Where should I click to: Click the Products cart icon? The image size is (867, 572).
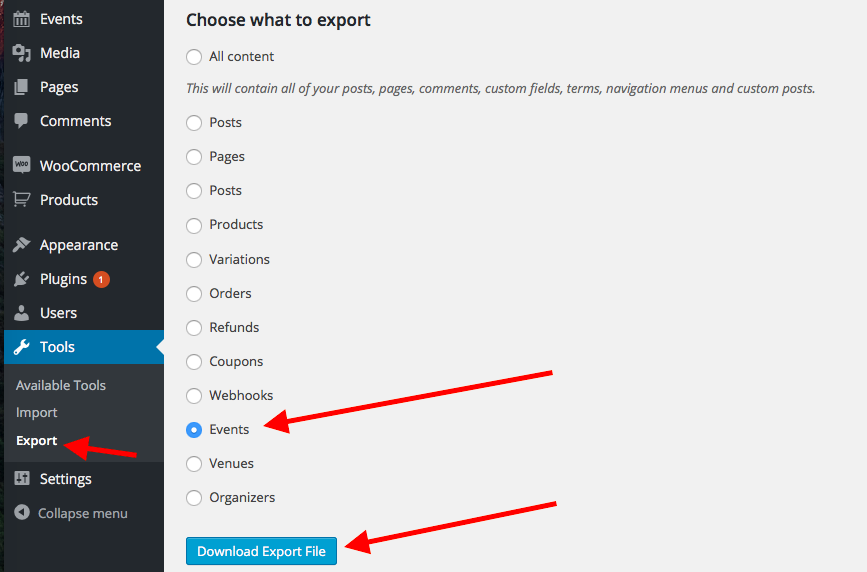(x=21, y=200)
